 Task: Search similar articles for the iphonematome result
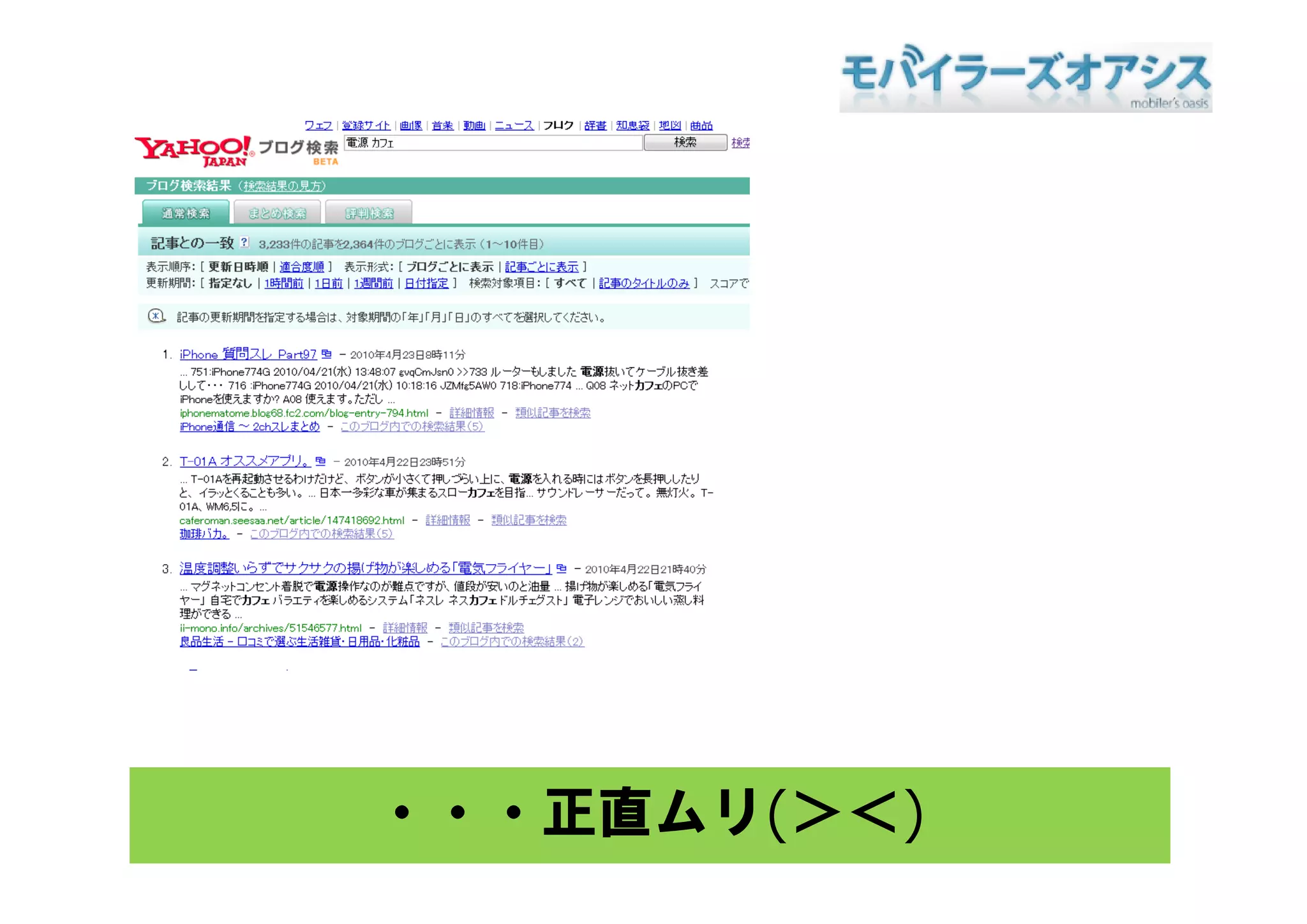(x=553, y=413)
